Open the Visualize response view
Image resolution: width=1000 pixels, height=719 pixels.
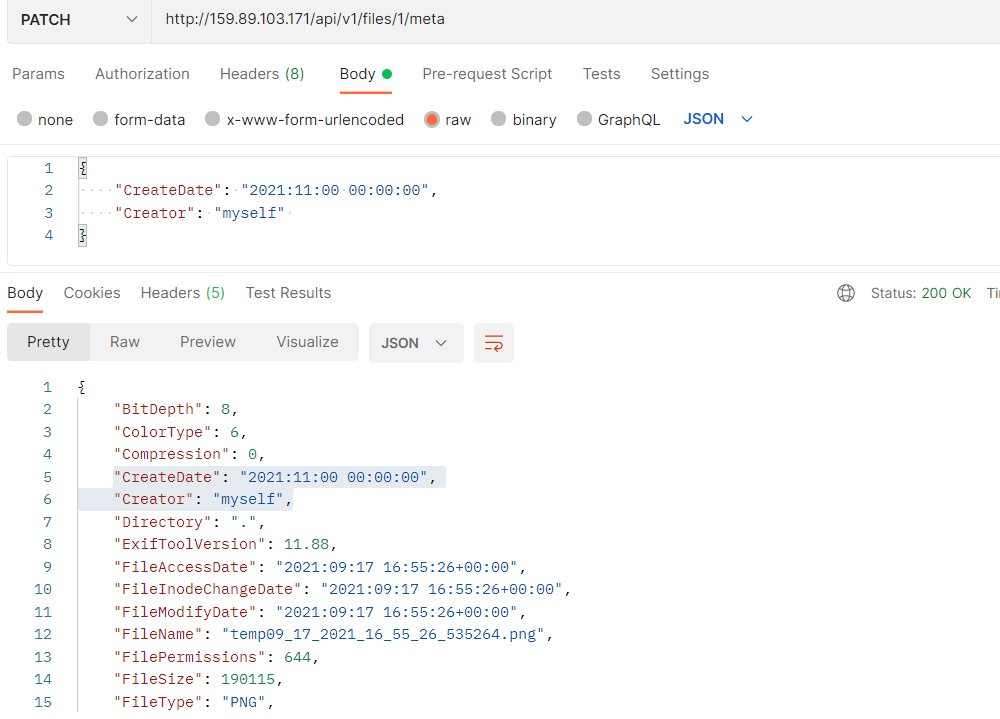(x=307, y=342)
